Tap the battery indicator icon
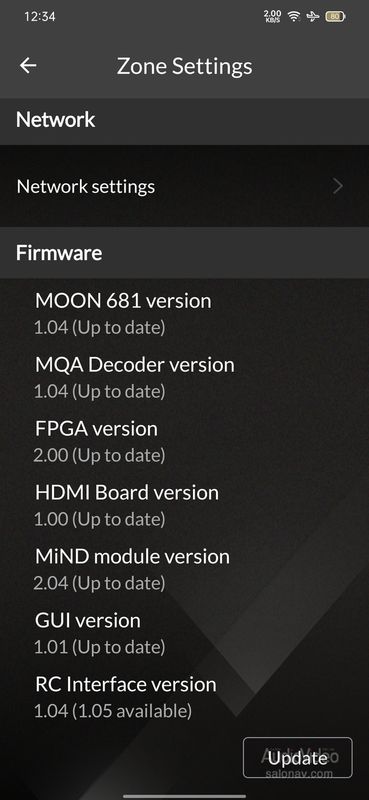369x800 pixels. click(x=335, y=16)
